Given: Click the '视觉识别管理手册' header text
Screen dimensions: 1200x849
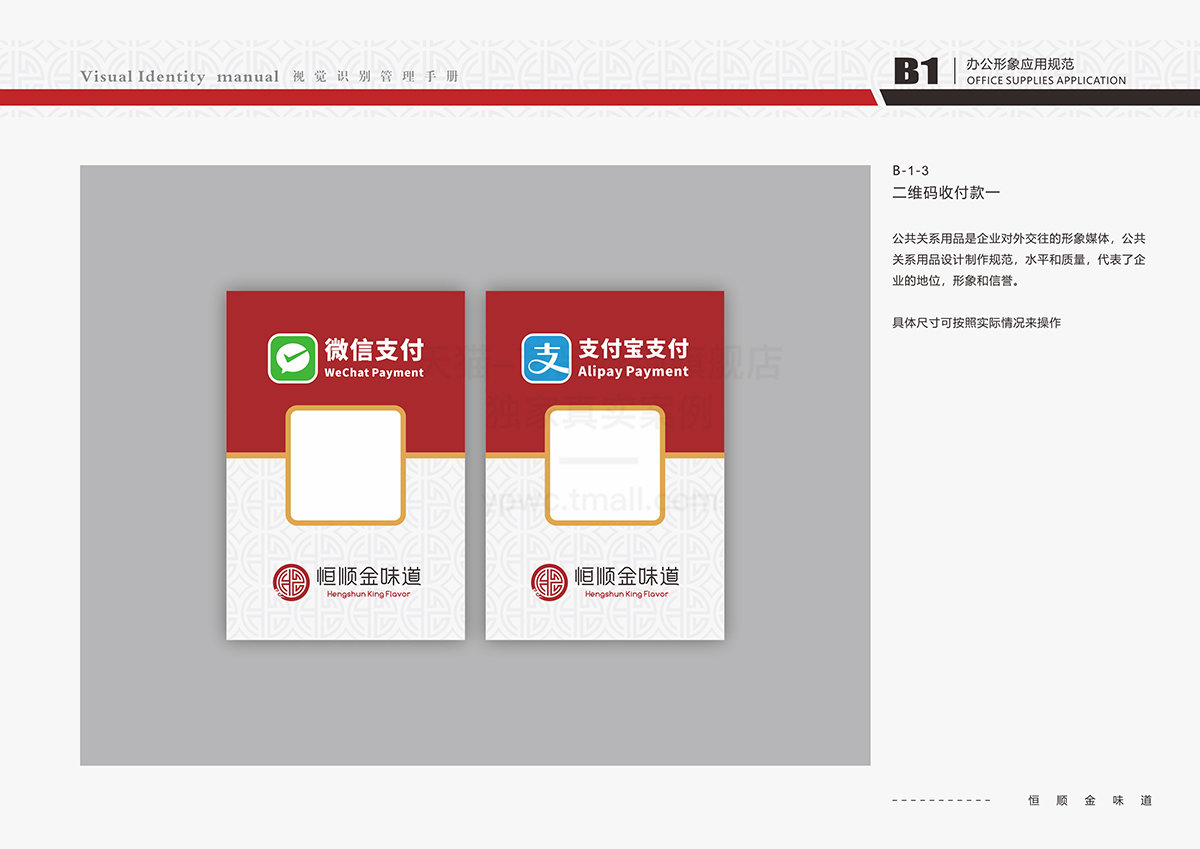Looking at the screenshot, I should [x=376, y=77].
